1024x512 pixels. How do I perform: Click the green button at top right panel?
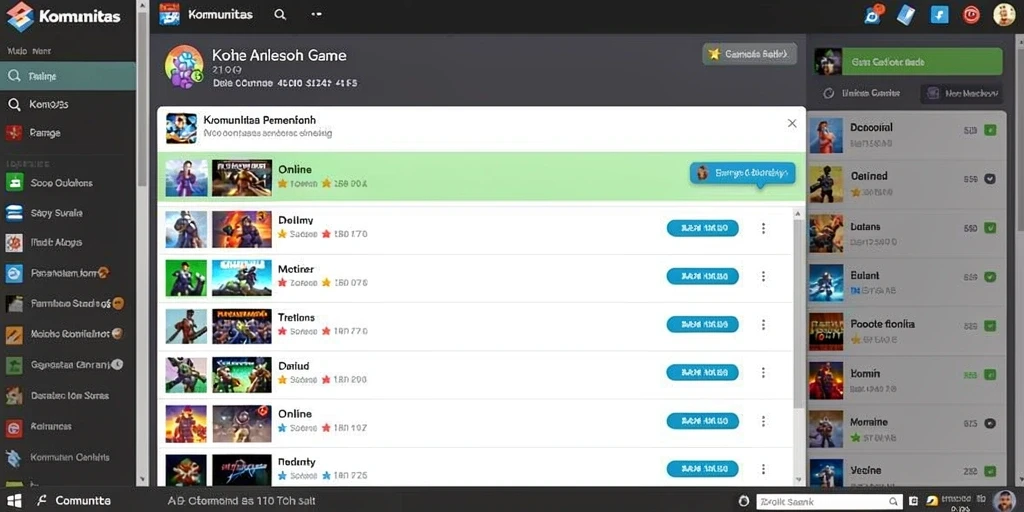pyautogui.click(x=908, y=62)
